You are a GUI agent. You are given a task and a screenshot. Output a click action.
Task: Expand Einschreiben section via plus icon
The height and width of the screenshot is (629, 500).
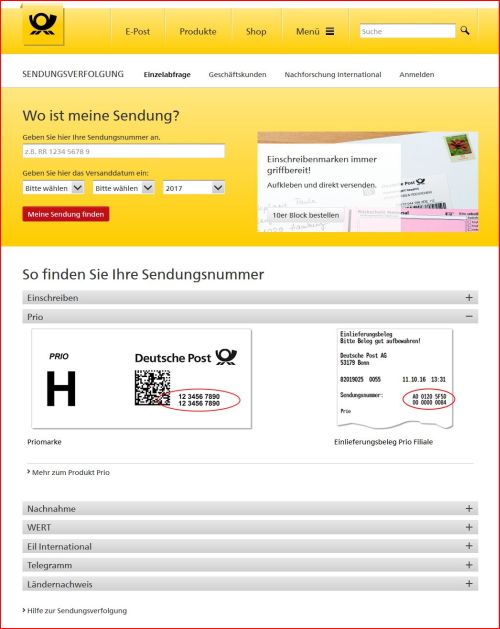coord(469,298)
